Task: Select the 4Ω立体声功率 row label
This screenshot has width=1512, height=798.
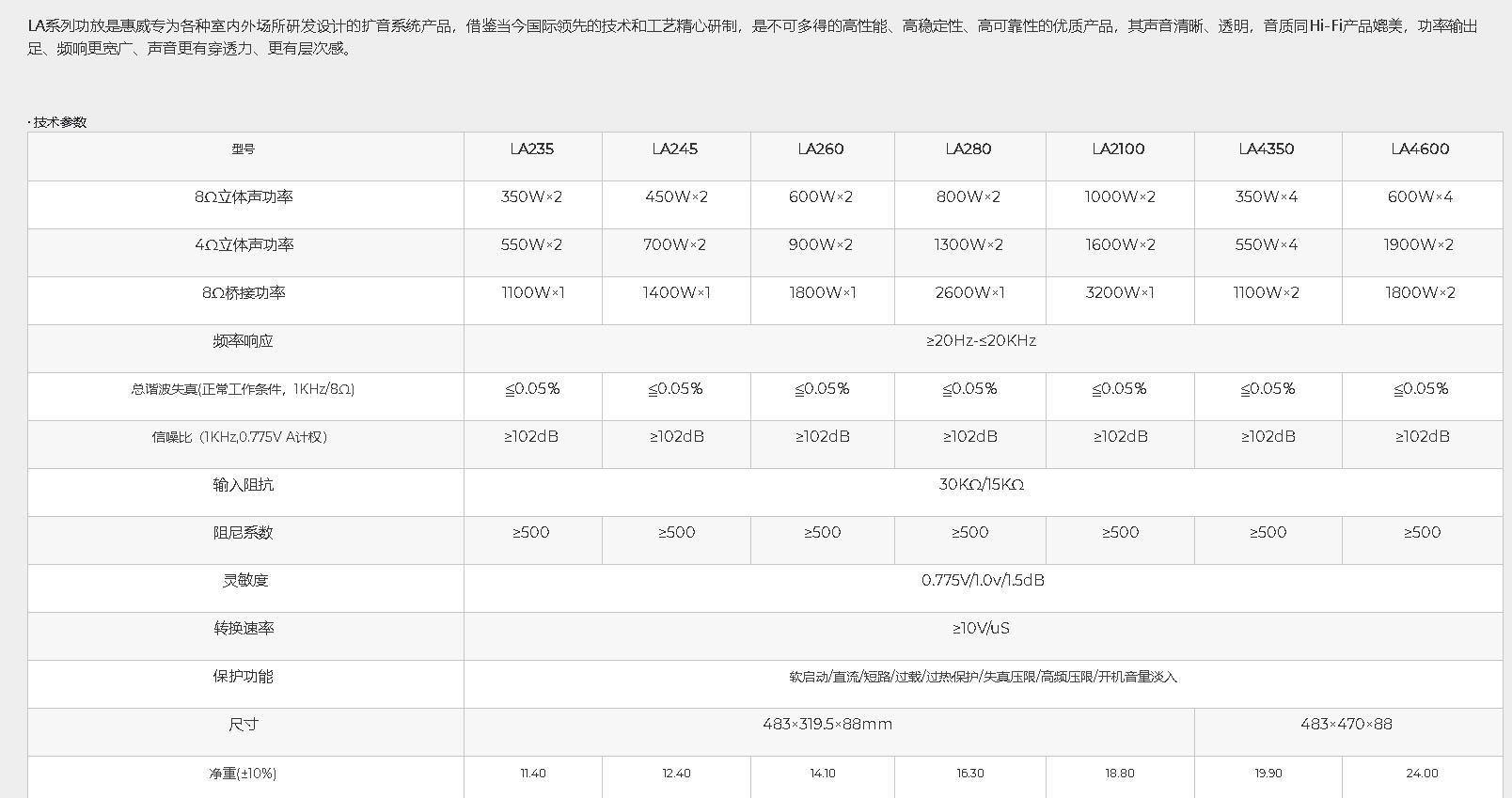Action: click(x=244, y=245)
